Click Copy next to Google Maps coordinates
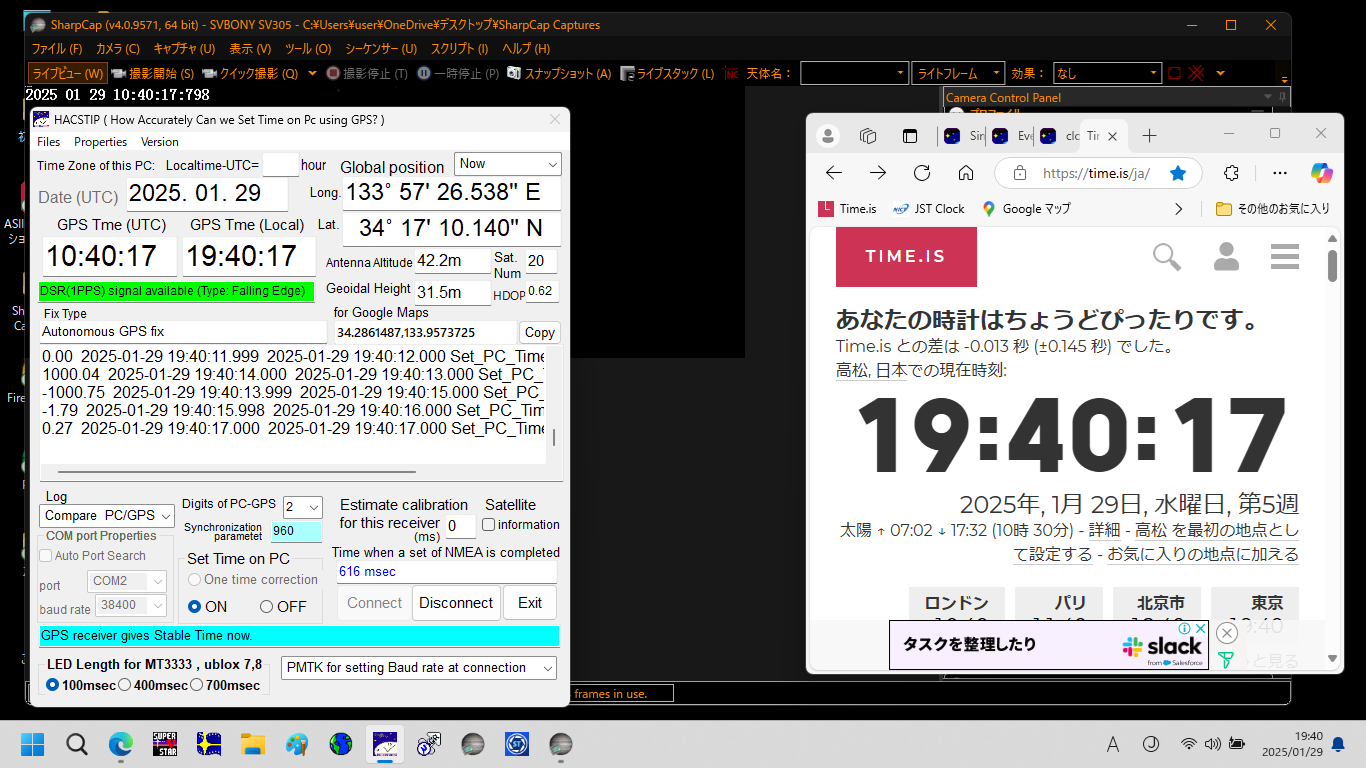This screenshot has height=768, width=1366. pyautogui.click(x=539, y=332)
